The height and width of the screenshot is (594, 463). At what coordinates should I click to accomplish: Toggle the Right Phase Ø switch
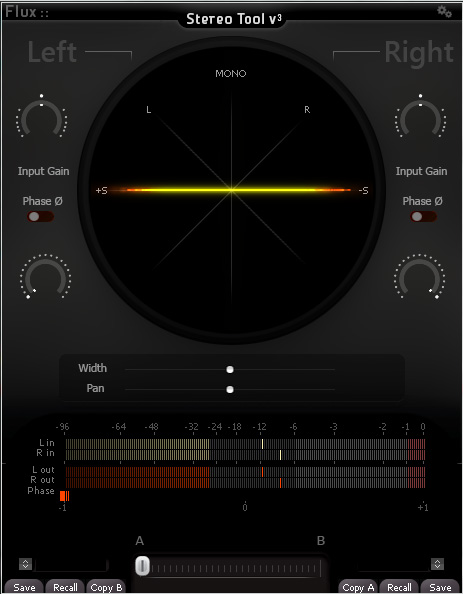point(423,216)
